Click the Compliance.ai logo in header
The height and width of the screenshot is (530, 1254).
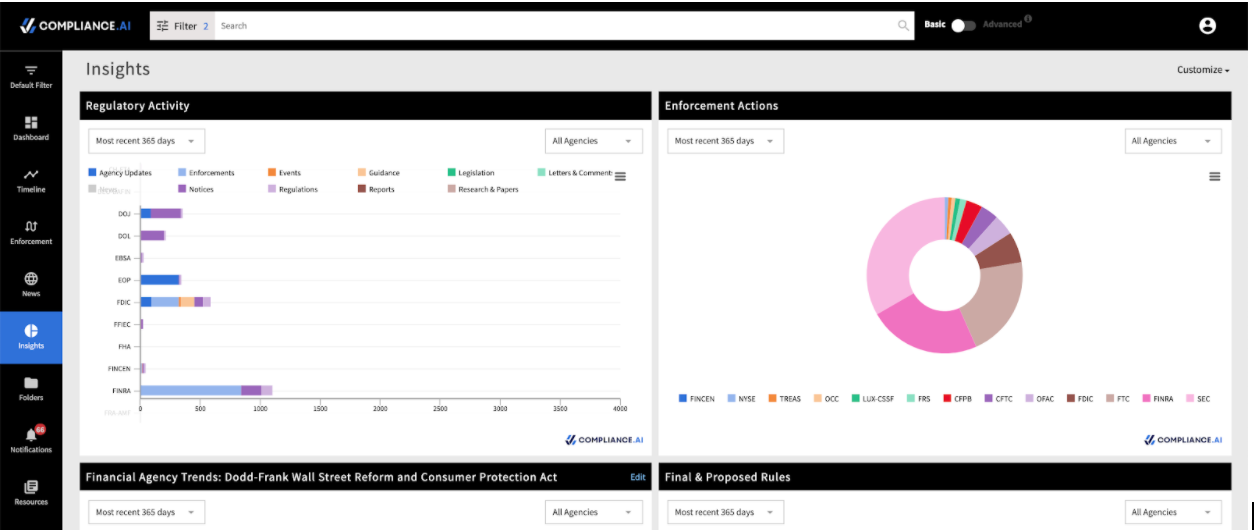tap(75, 26)
